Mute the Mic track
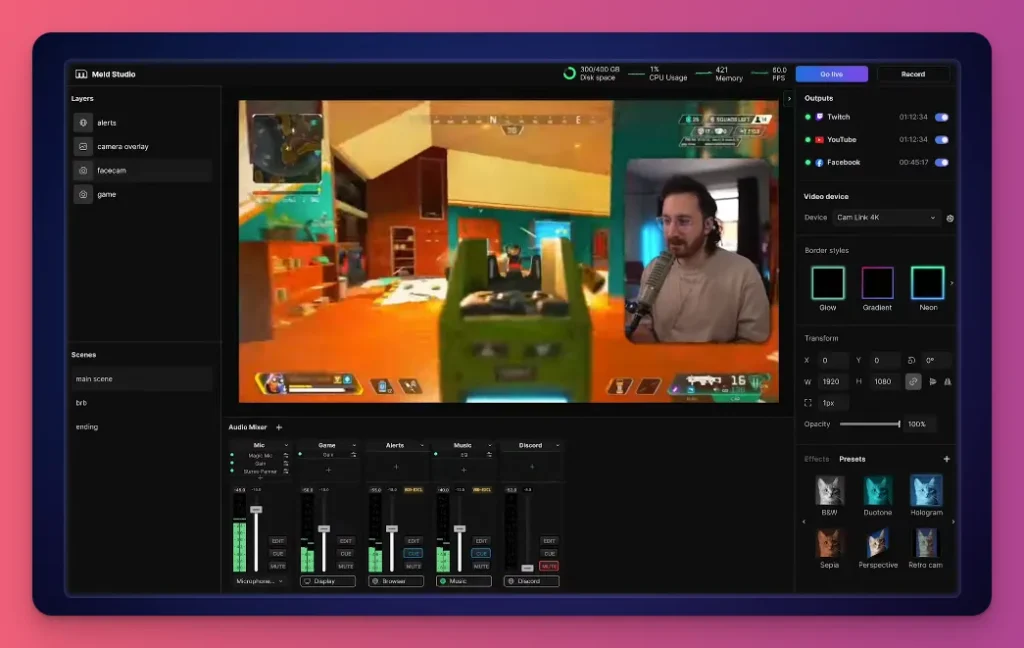Viewport: 1024px width, 648px height. click(x=278, y=566)
